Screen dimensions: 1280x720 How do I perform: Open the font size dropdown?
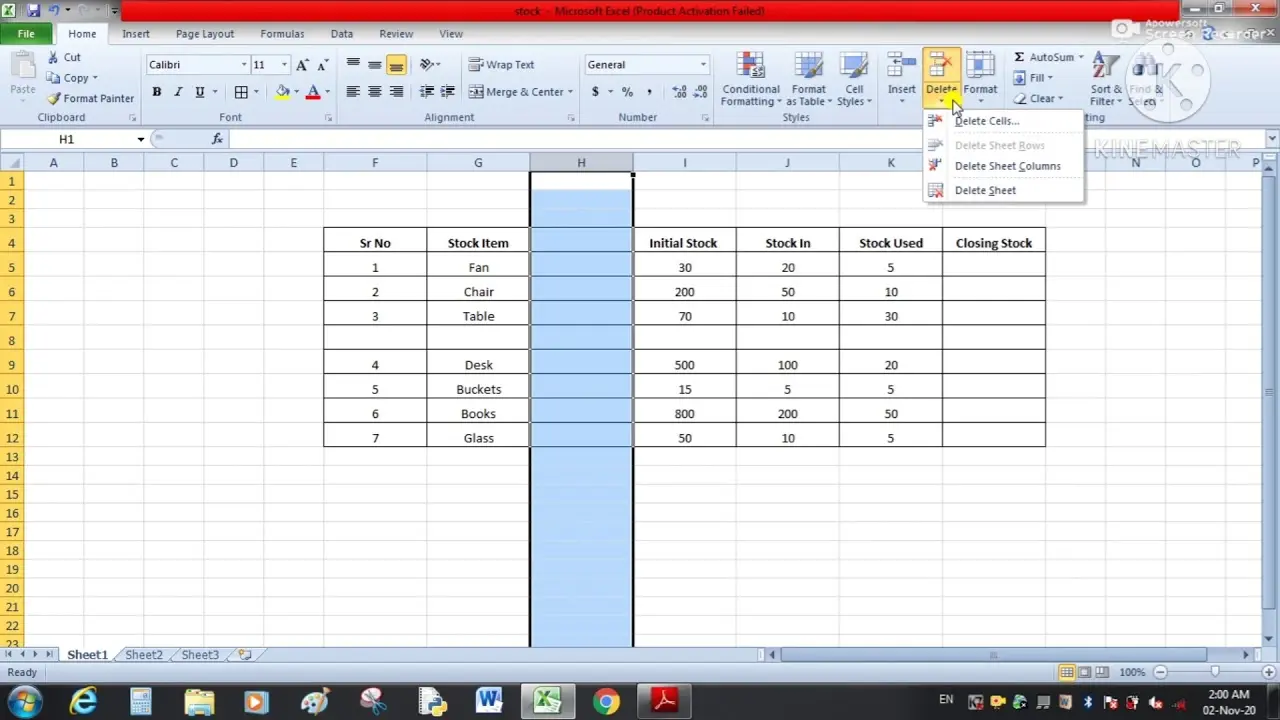(x=284, y=65)
